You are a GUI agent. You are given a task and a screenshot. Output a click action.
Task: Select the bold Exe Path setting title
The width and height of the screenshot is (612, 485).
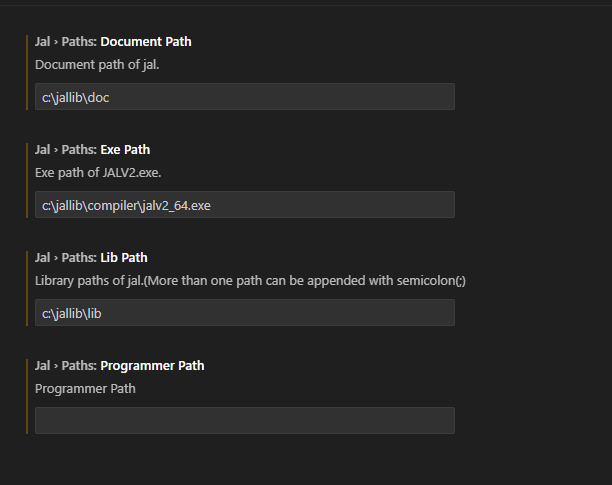[125, 150]
